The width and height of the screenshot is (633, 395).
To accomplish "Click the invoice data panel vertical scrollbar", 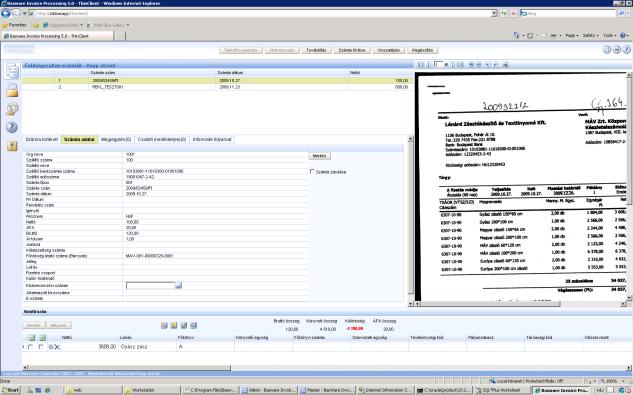I will [411, 220].
